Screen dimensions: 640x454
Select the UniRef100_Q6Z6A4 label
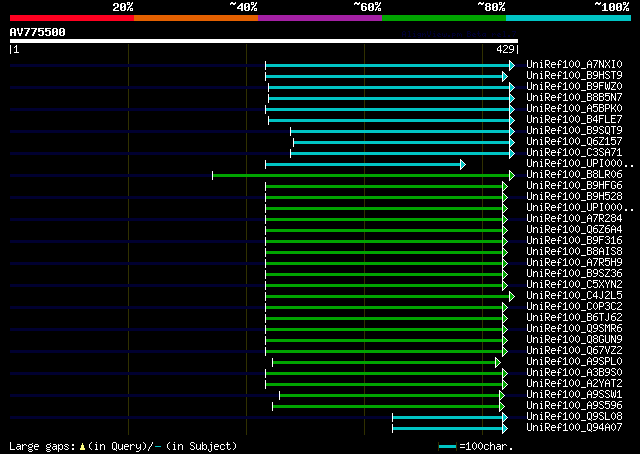[574, 230]
